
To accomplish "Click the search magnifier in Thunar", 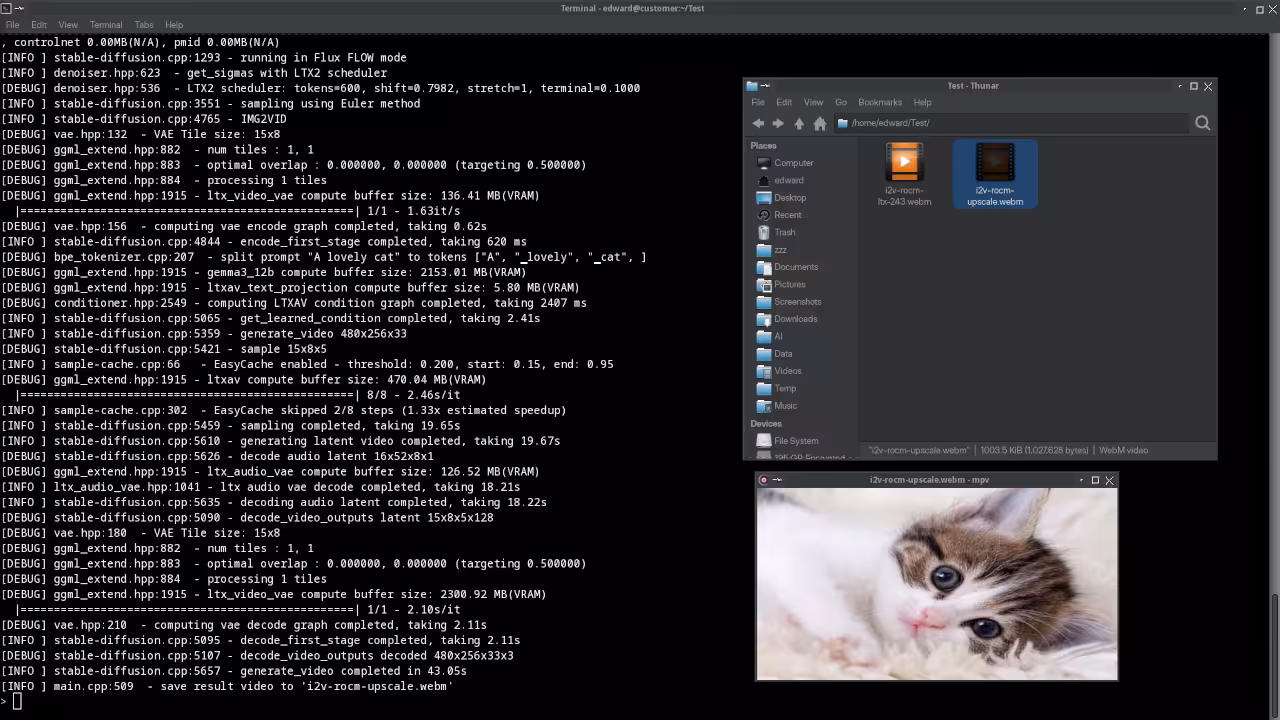I will coord(1202,123).
